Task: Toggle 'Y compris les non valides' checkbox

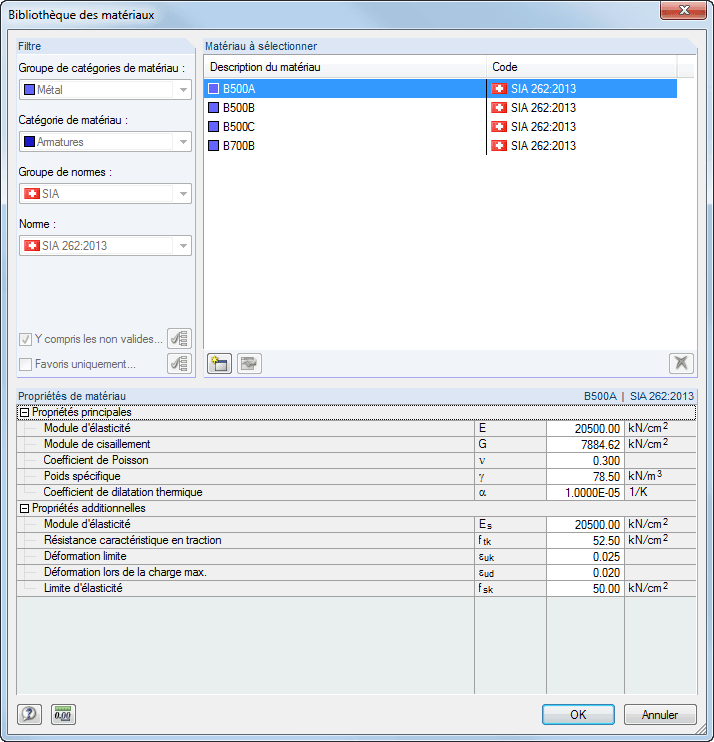Action: 26,339
